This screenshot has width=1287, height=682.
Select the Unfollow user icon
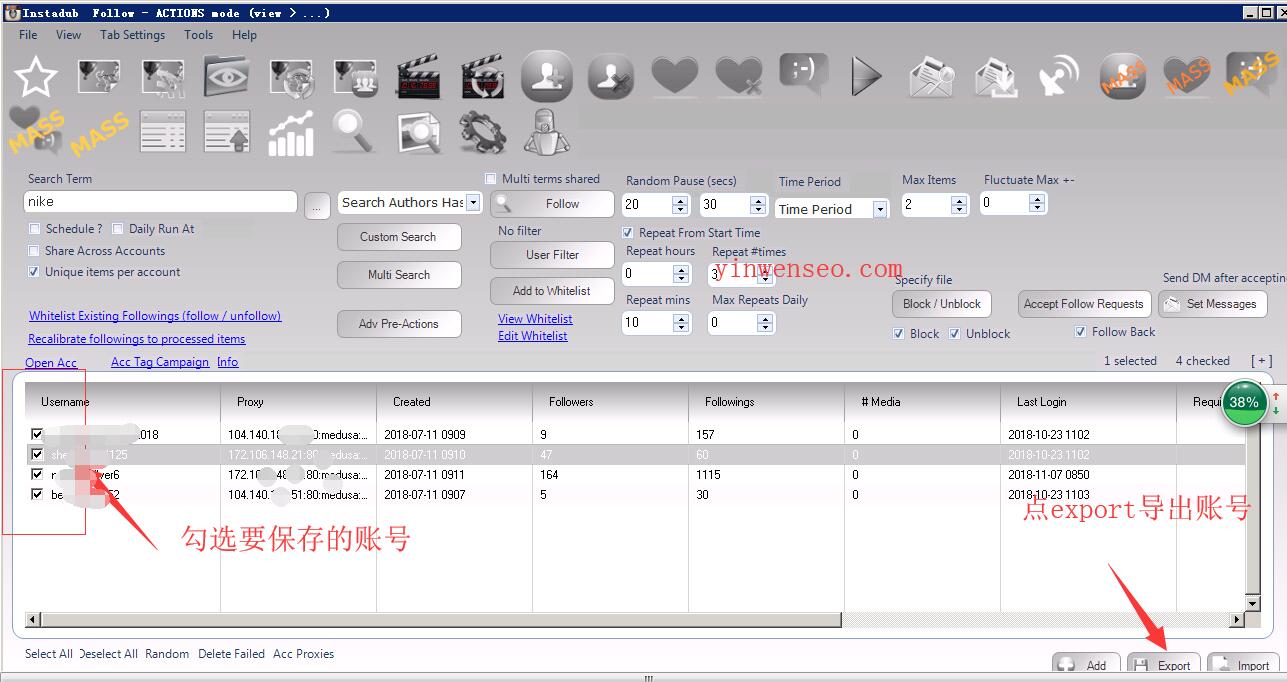coord(610,76)
